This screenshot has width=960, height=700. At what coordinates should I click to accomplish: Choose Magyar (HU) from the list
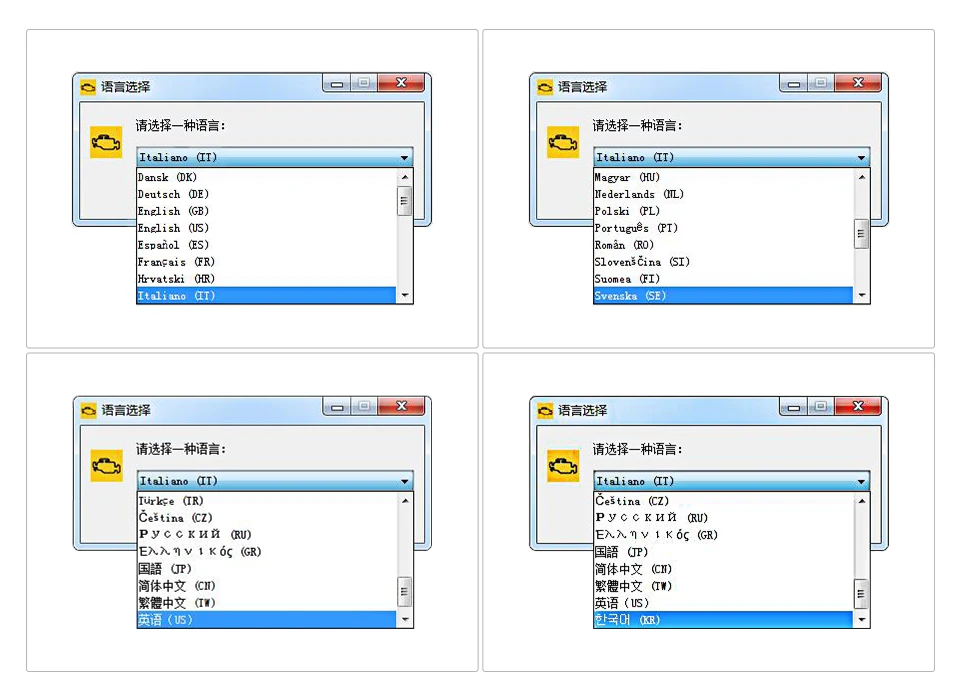click(724, 177)
